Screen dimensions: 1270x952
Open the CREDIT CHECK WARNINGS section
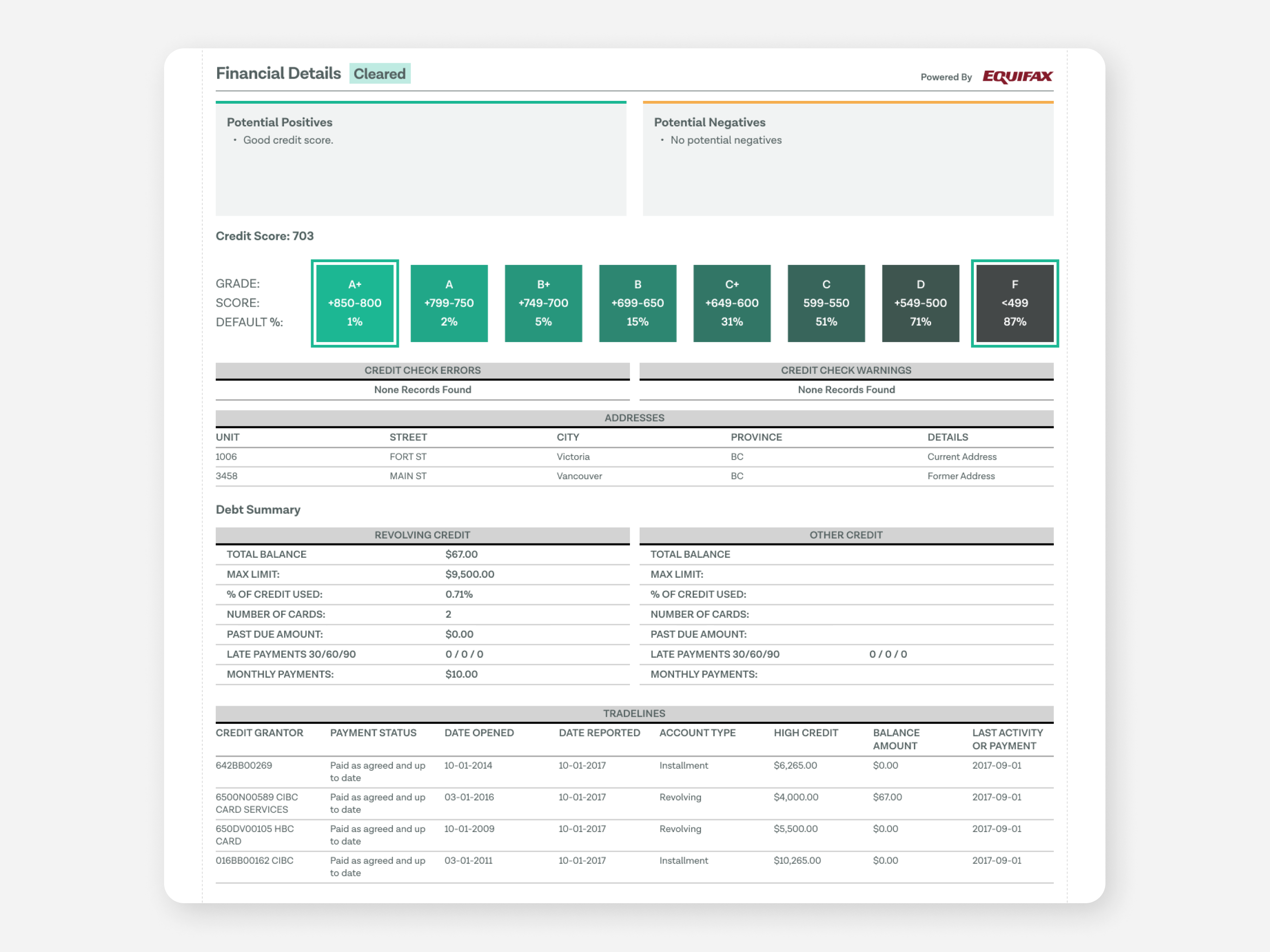pyautogui.click(x=846, y=370)
